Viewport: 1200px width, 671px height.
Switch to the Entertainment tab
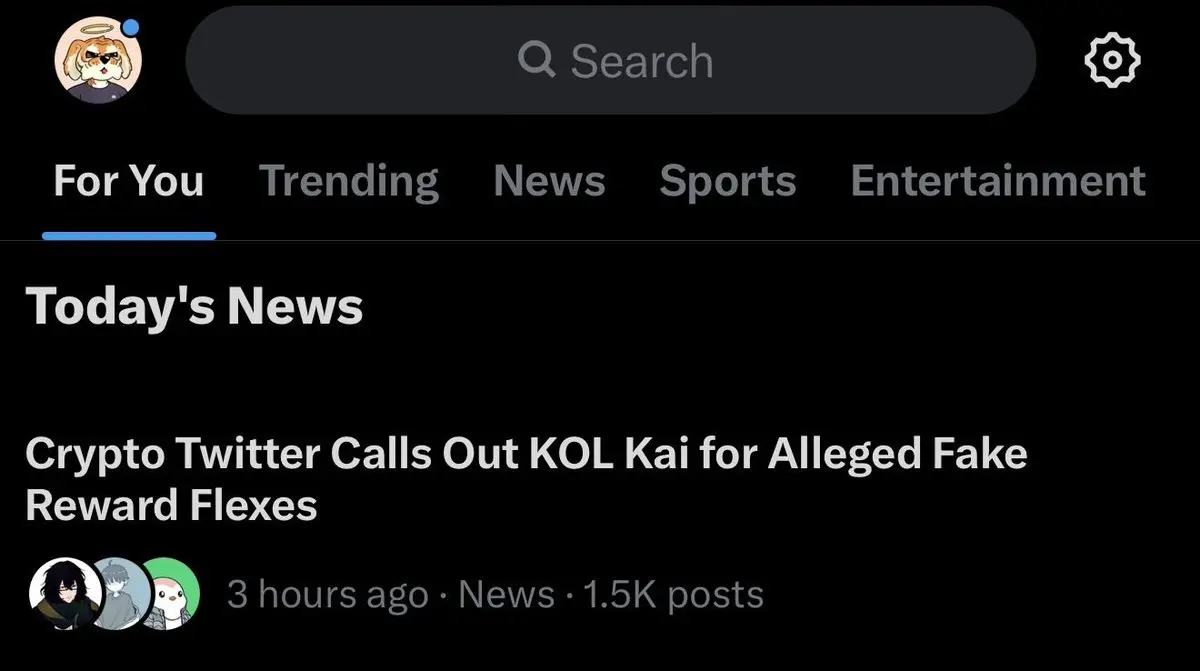pyautogui.click(x=997, y=181)
